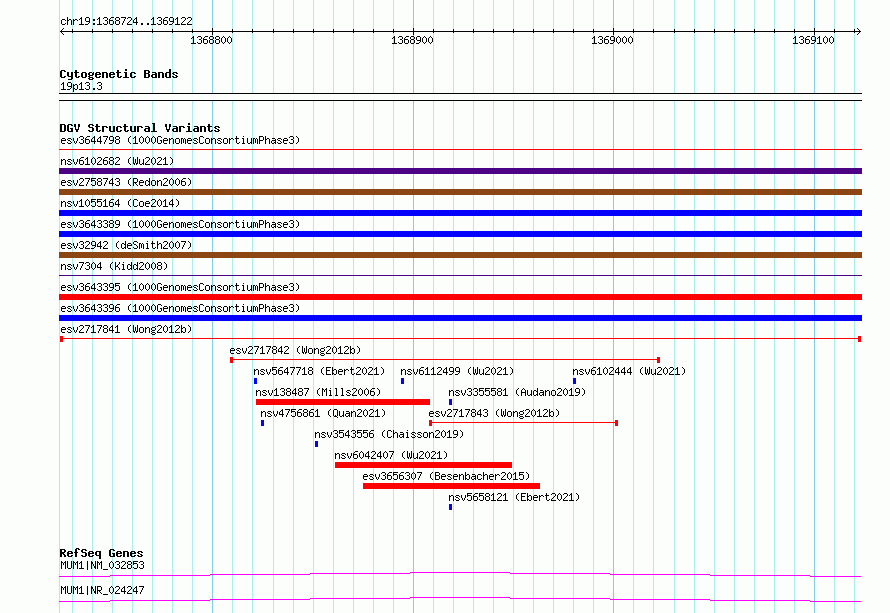Open the nsv4756861 (Quan2021) label
The height and width of the screenshot is (613, 890).
(x=323, y=413)
